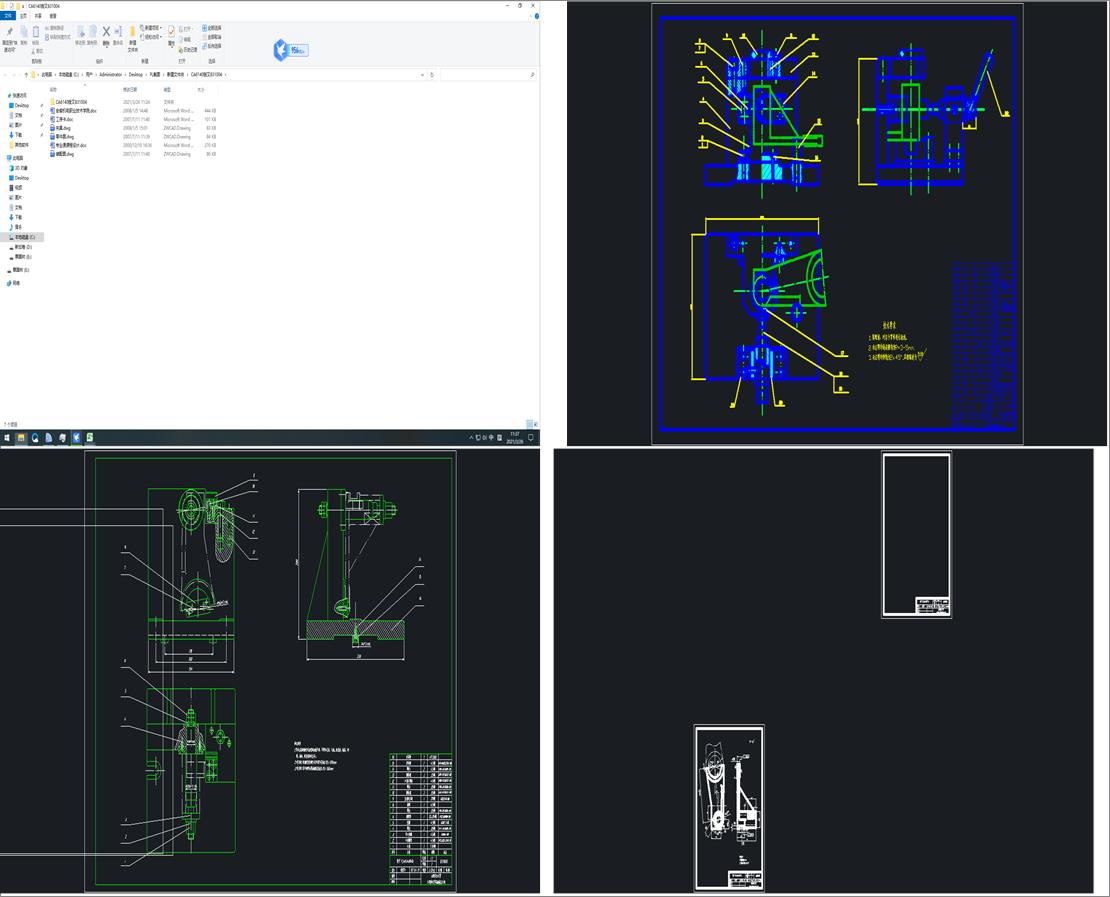Click the Pin to Quick Access icon
The image size is (1110, 897).
tap(9, 33)
